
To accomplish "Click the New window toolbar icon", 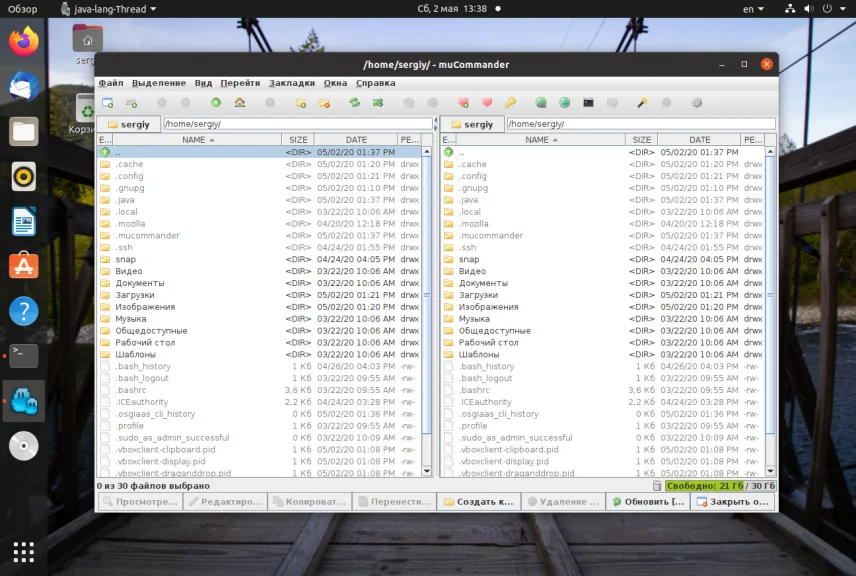I will (x=107, y=103).
